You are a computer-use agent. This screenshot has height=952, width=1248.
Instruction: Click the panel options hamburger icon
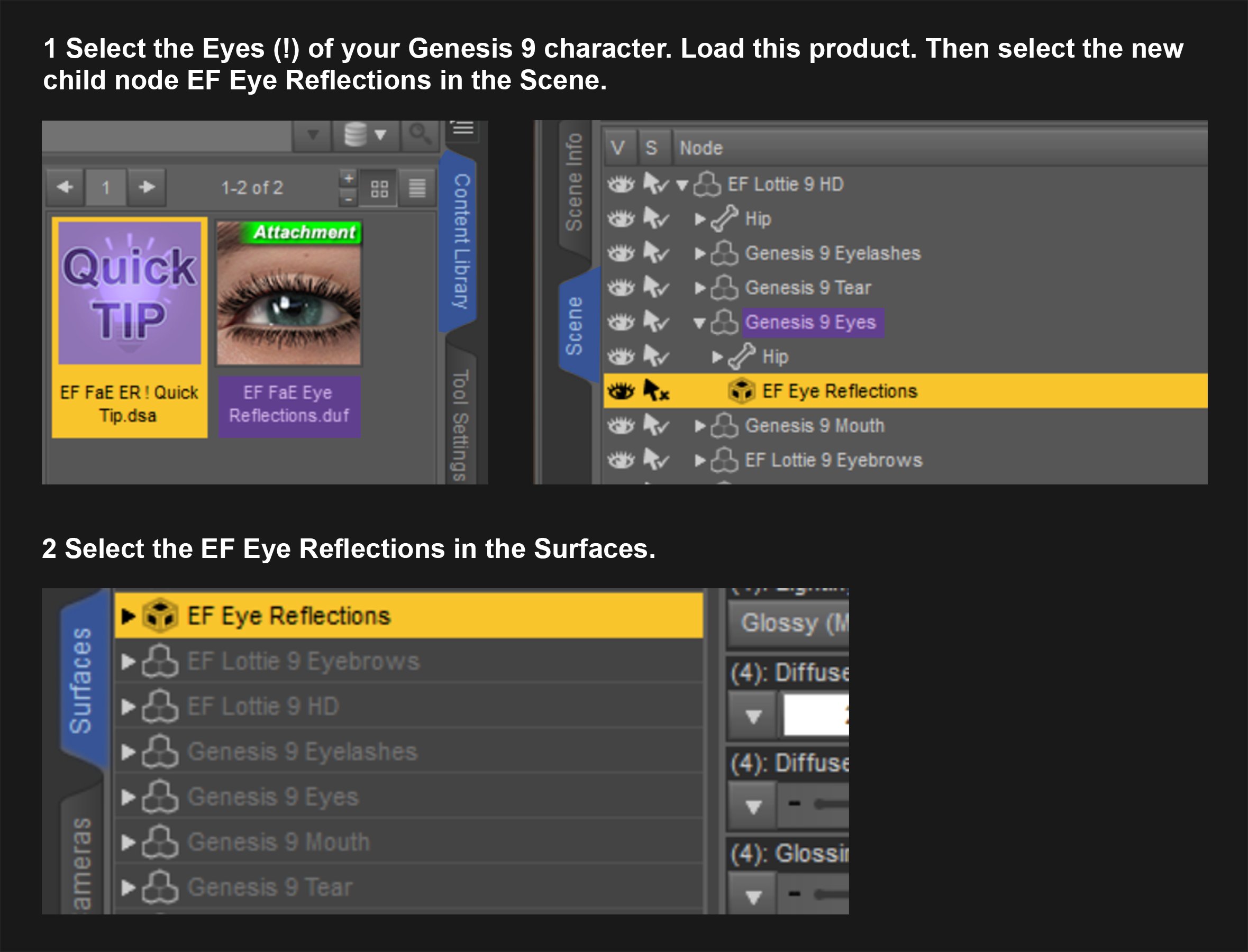point(463,127)
